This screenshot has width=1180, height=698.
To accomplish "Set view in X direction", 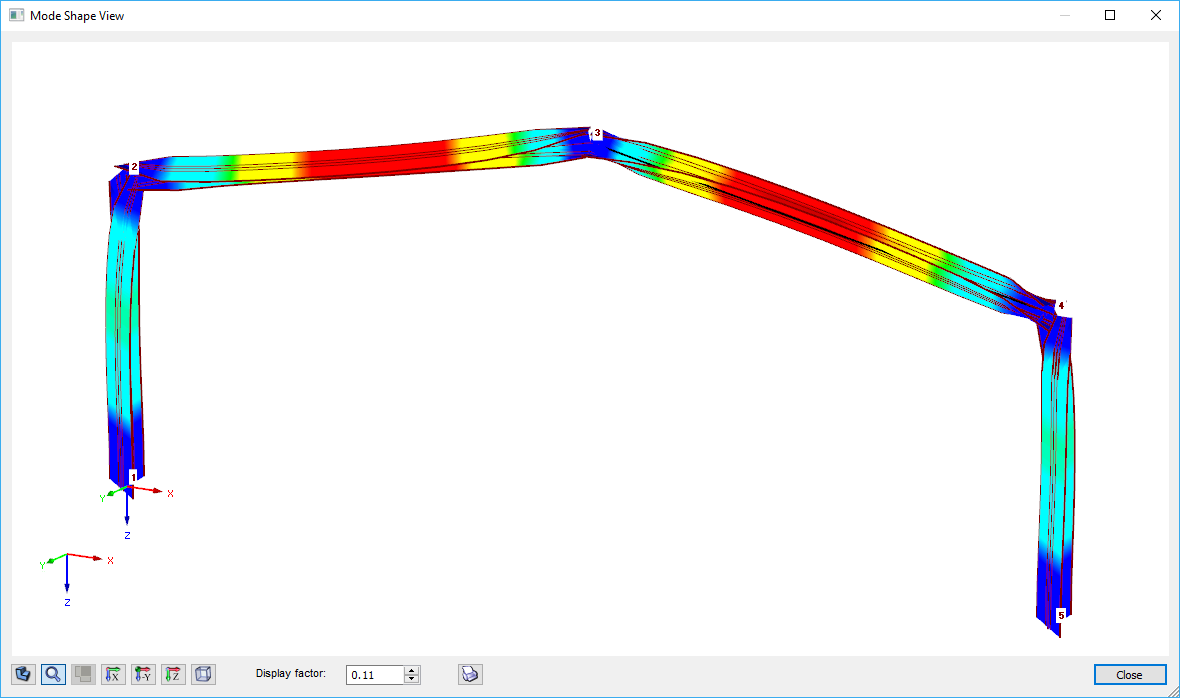I will pos(114,674).
